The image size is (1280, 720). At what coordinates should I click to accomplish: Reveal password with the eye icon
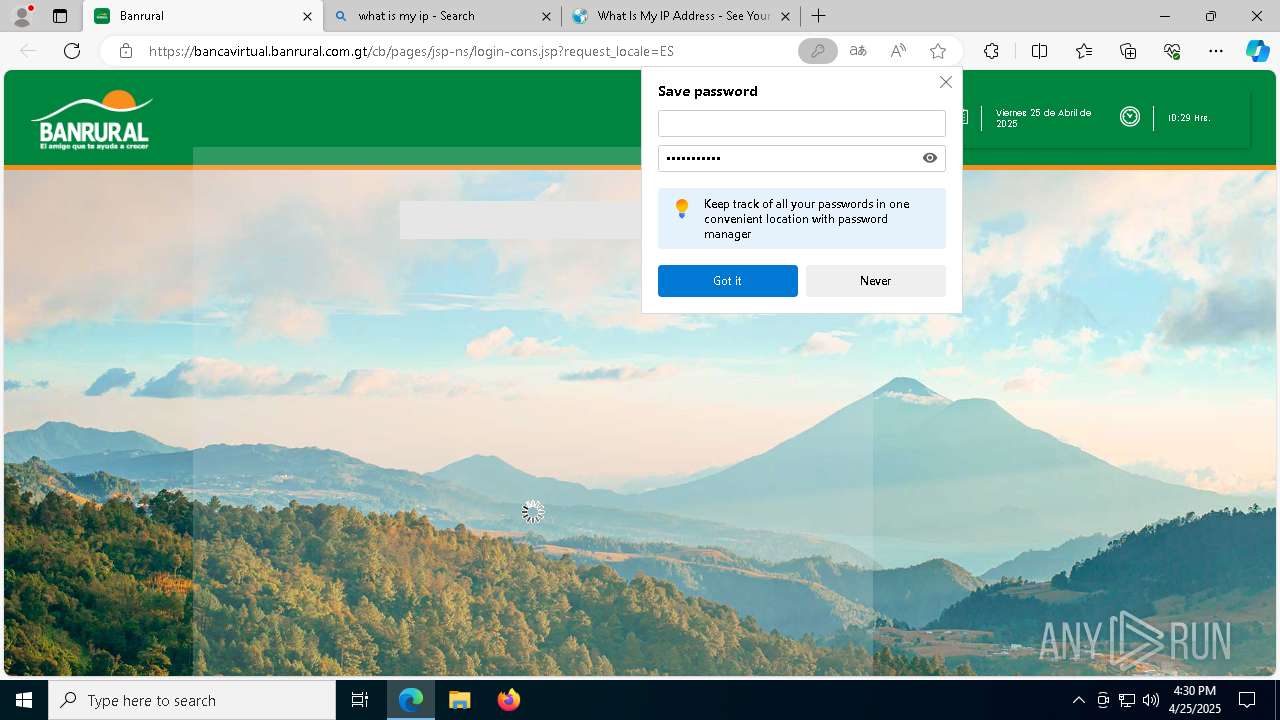(x=930, y=158)
